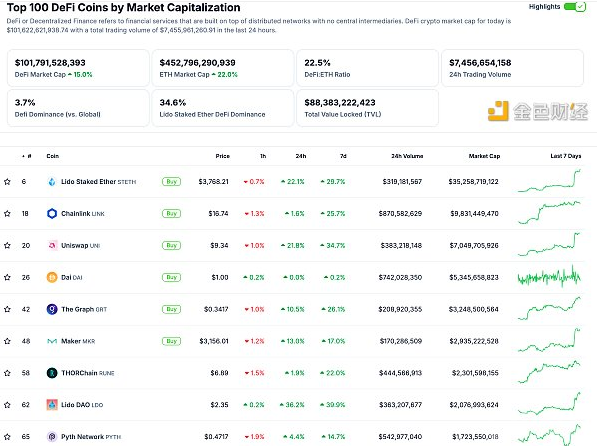The width and height of the screenshot is (597, 446).
Task: Star the Pyth Network row
Action: tap(7, 436)
